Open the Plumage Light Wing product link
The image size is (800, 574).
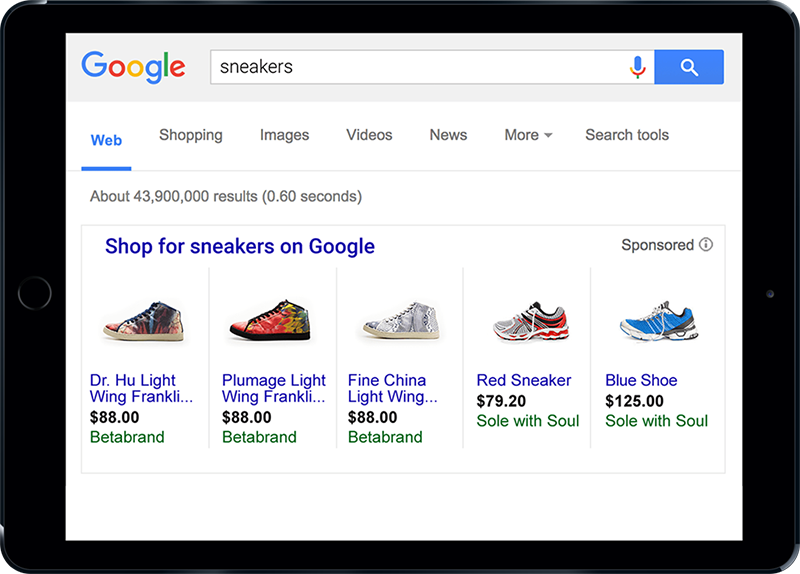pos(273,388)
